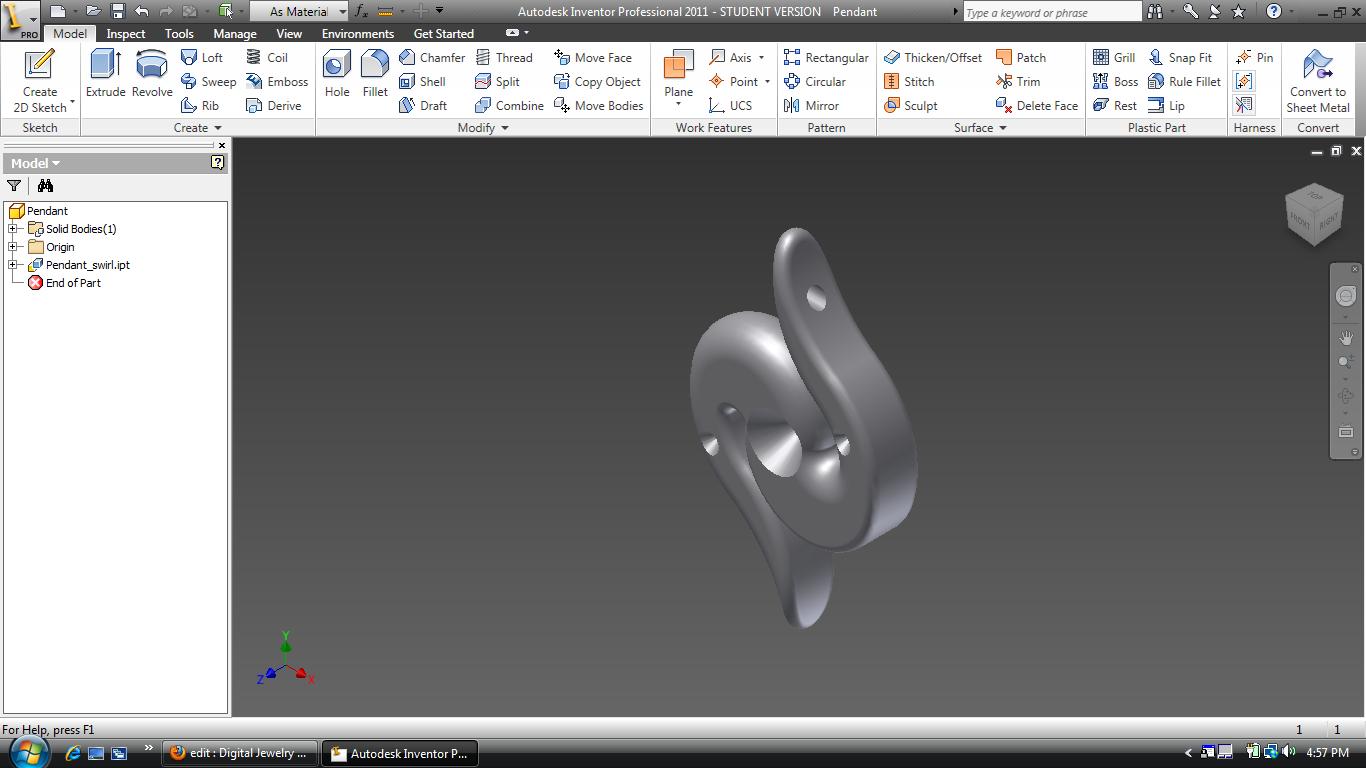Switch to the Tools tab
Viewport: 1366px width, 768px height.
tap(179, 33)
